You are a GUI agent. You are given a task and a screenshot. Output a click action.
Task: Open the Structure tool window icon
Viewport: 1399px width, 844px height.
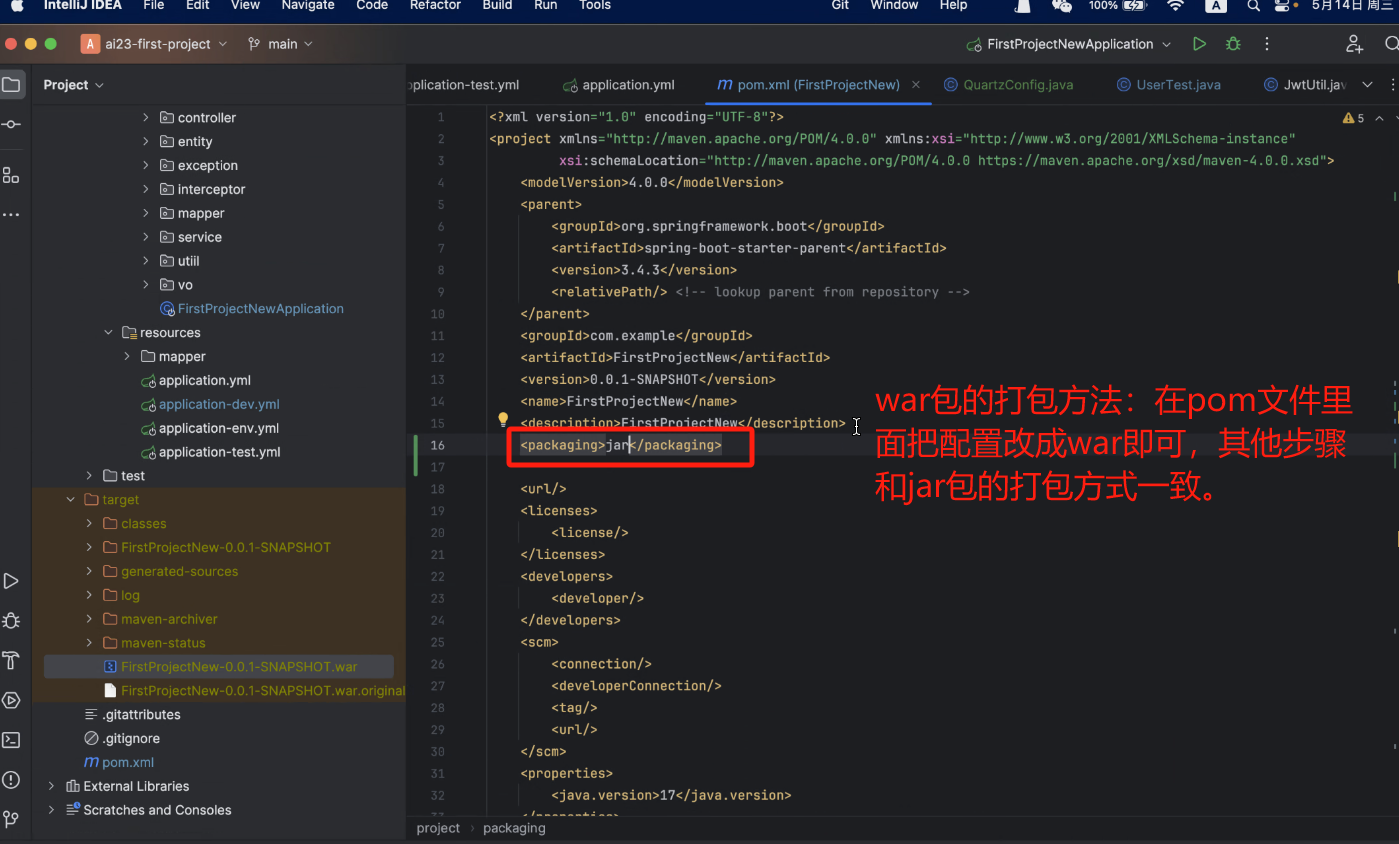pyautogui.click(x=11, y=176)
